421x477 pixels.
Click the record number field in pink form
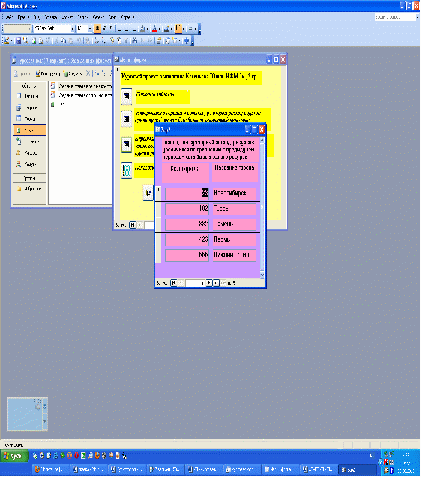click(195, 283)
